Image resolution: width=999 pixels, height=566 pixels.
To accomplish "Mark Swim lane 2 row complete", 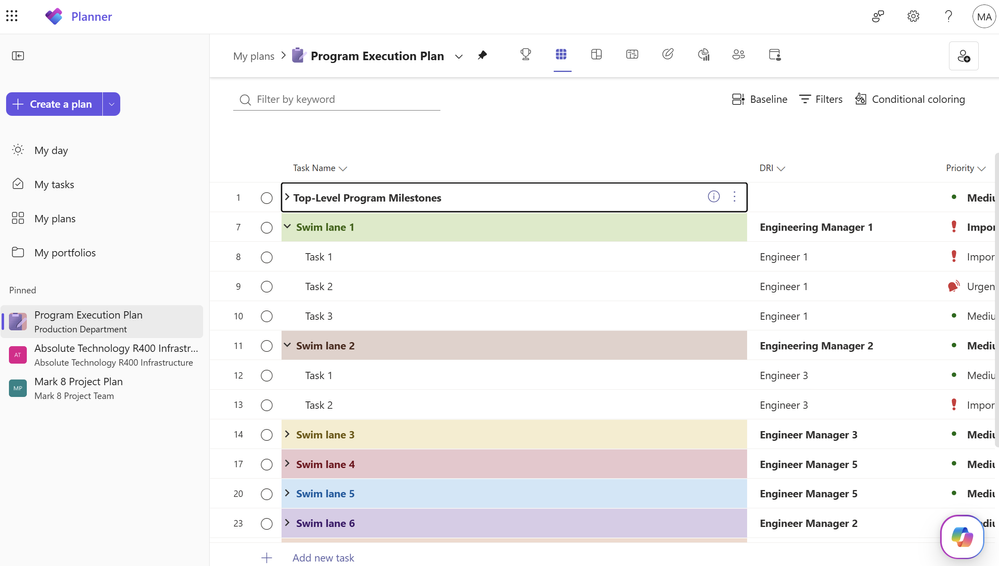I will point(267,346).
